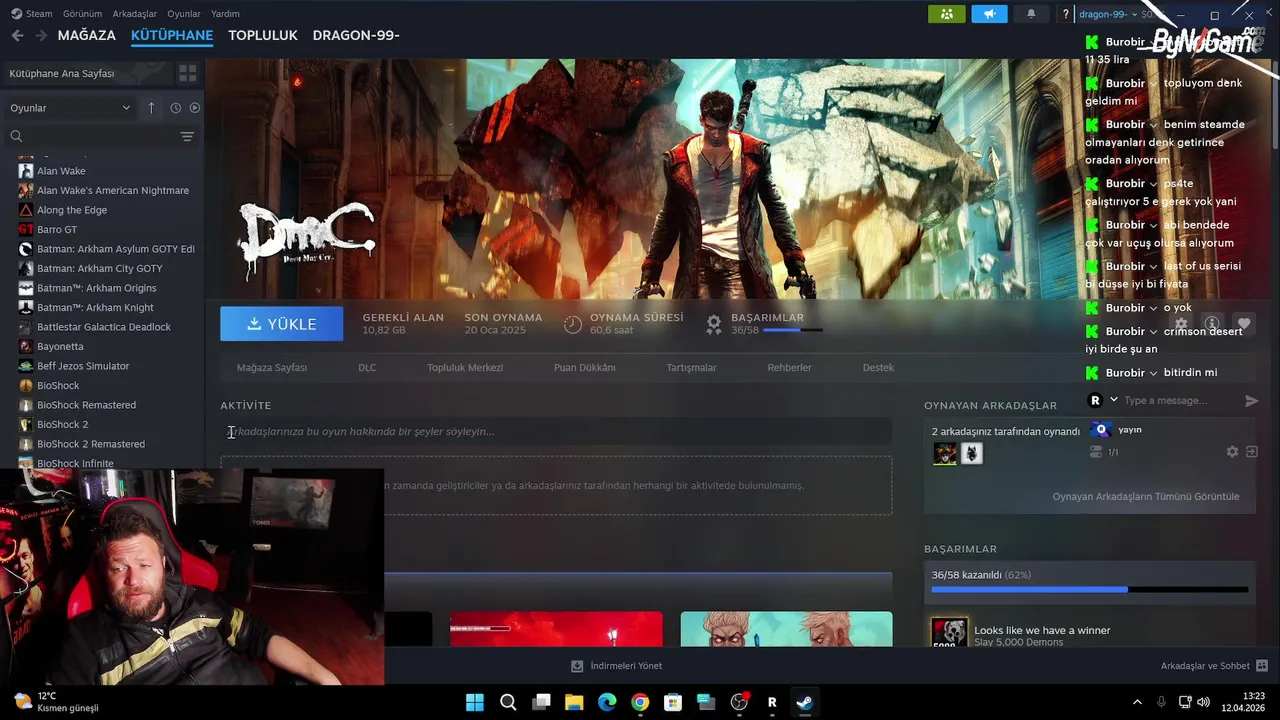Select Bayonetta in the game list
The image size is (1280, 720).
[x=60, y=346]
